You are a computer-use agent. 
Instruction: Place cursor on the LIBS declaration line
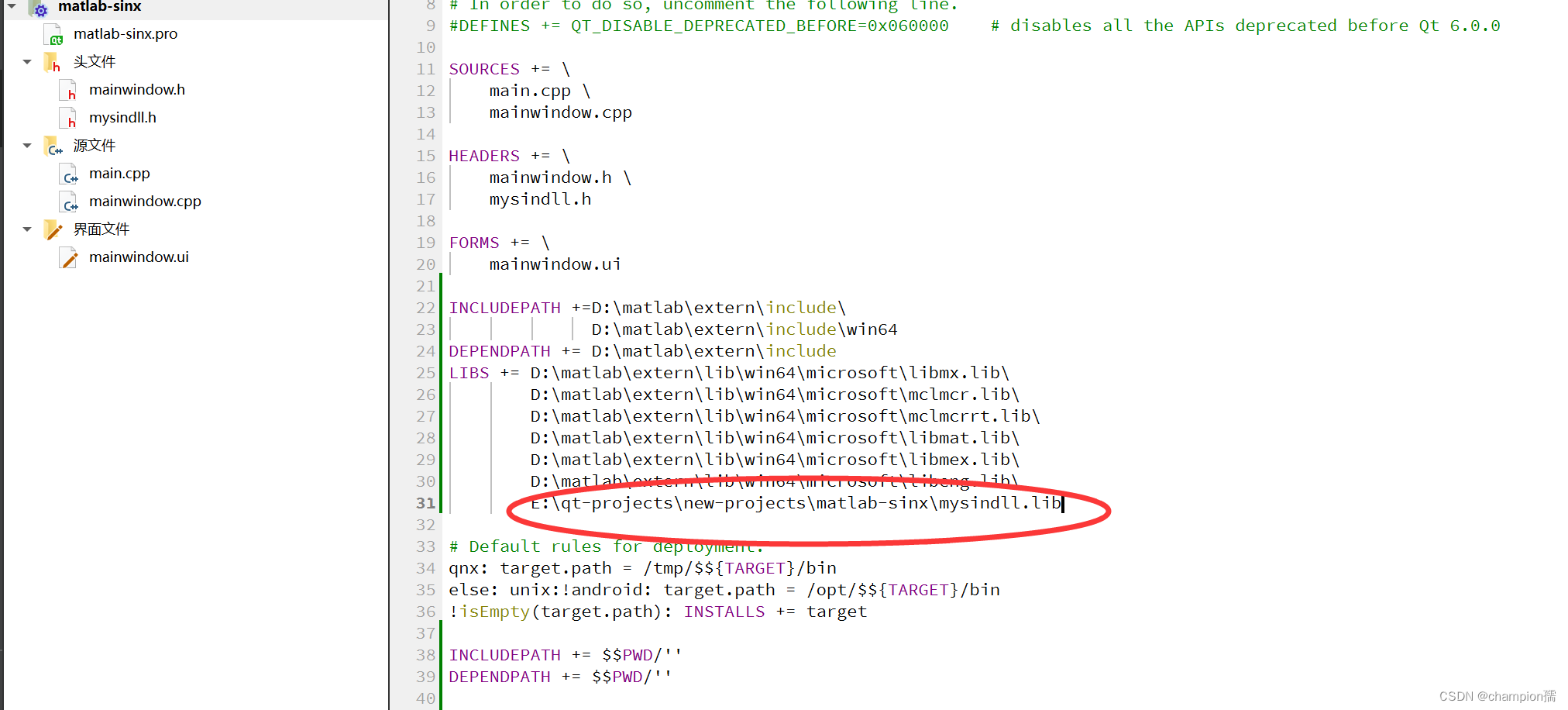(469, 373)
